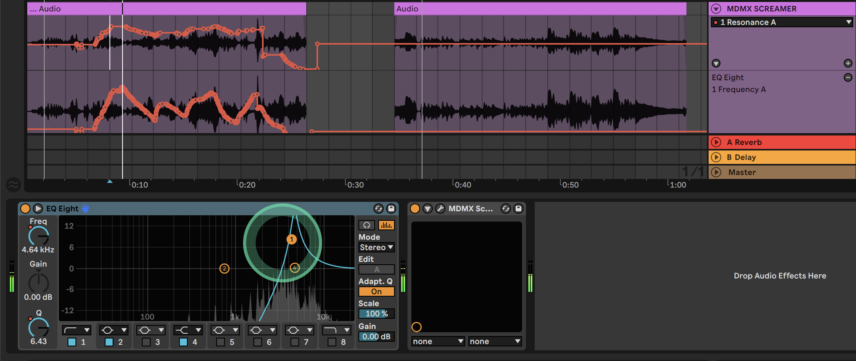Click the Freq knob
Viewport: 856px width, 361px height.
pos(38,236)
